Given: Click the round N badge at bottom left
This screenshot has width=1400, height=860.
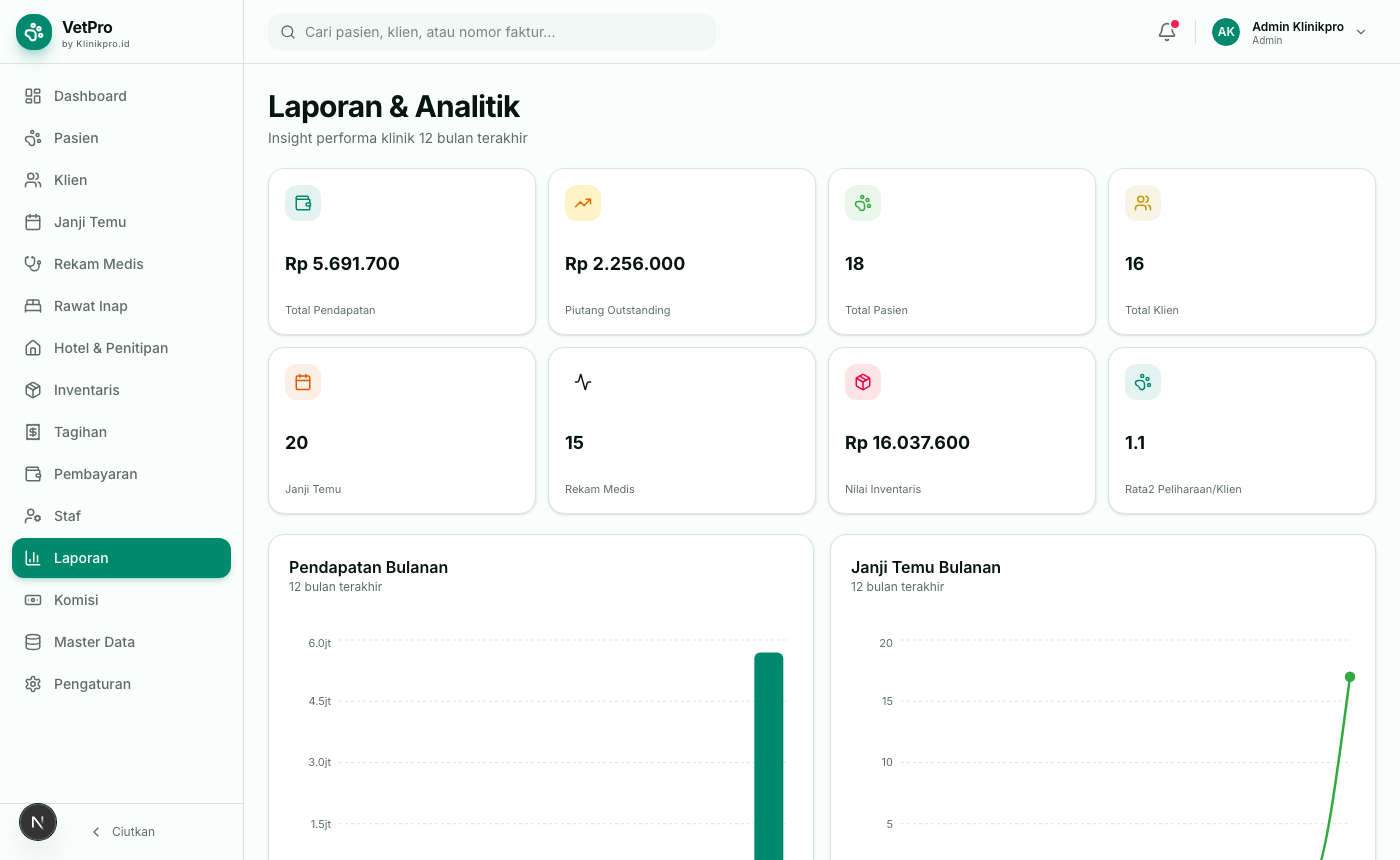Looking at the screenshot, I should click(38, 822).
